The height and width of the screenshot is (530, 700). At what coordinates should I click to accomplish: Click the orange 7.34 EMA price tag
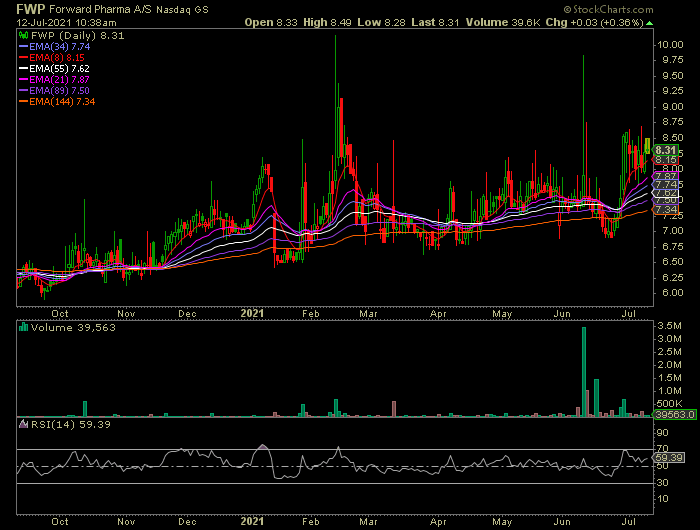tap(666, 209)
